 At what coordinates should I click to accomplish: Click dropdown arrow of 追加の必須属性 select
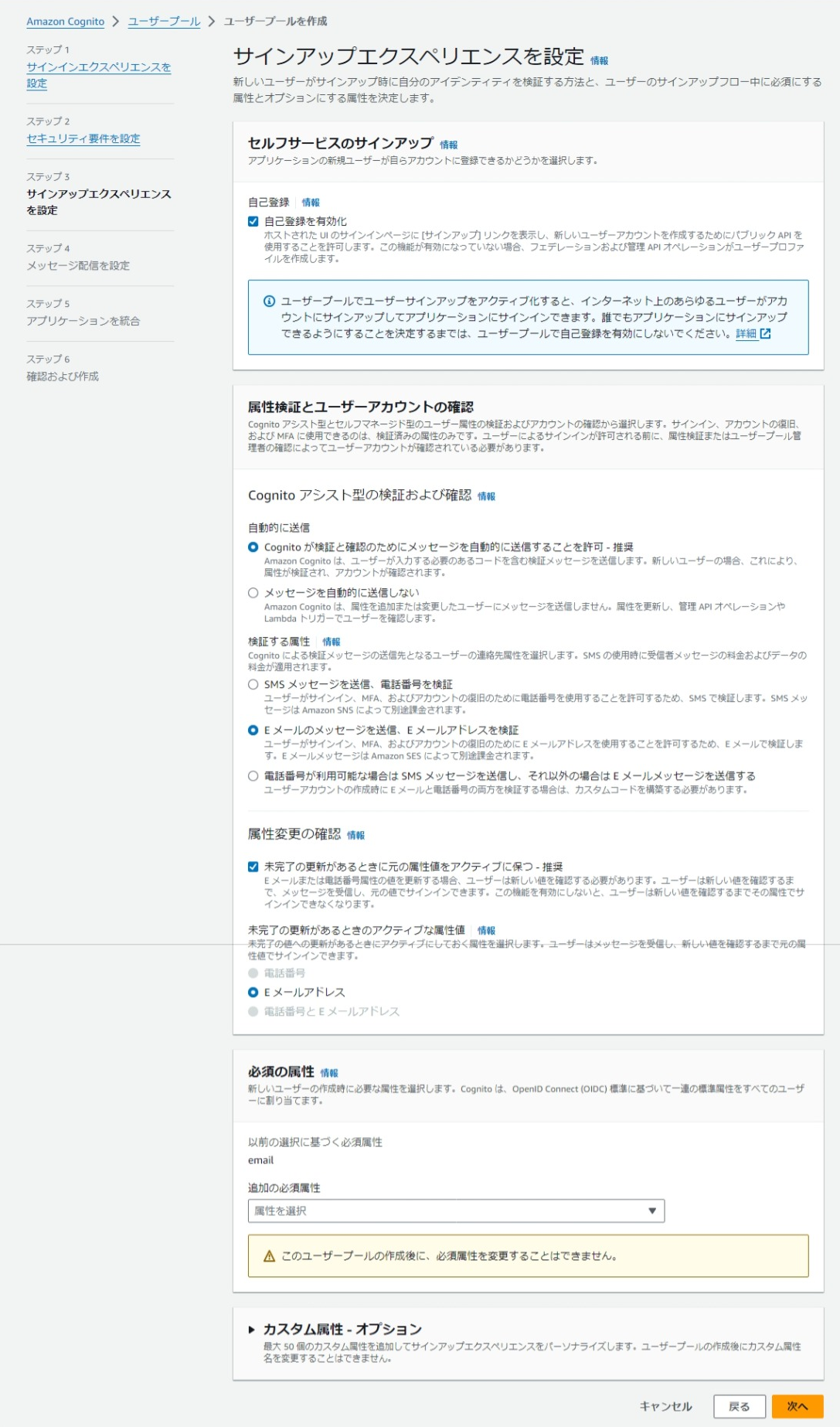click(x=652, y=1211)
